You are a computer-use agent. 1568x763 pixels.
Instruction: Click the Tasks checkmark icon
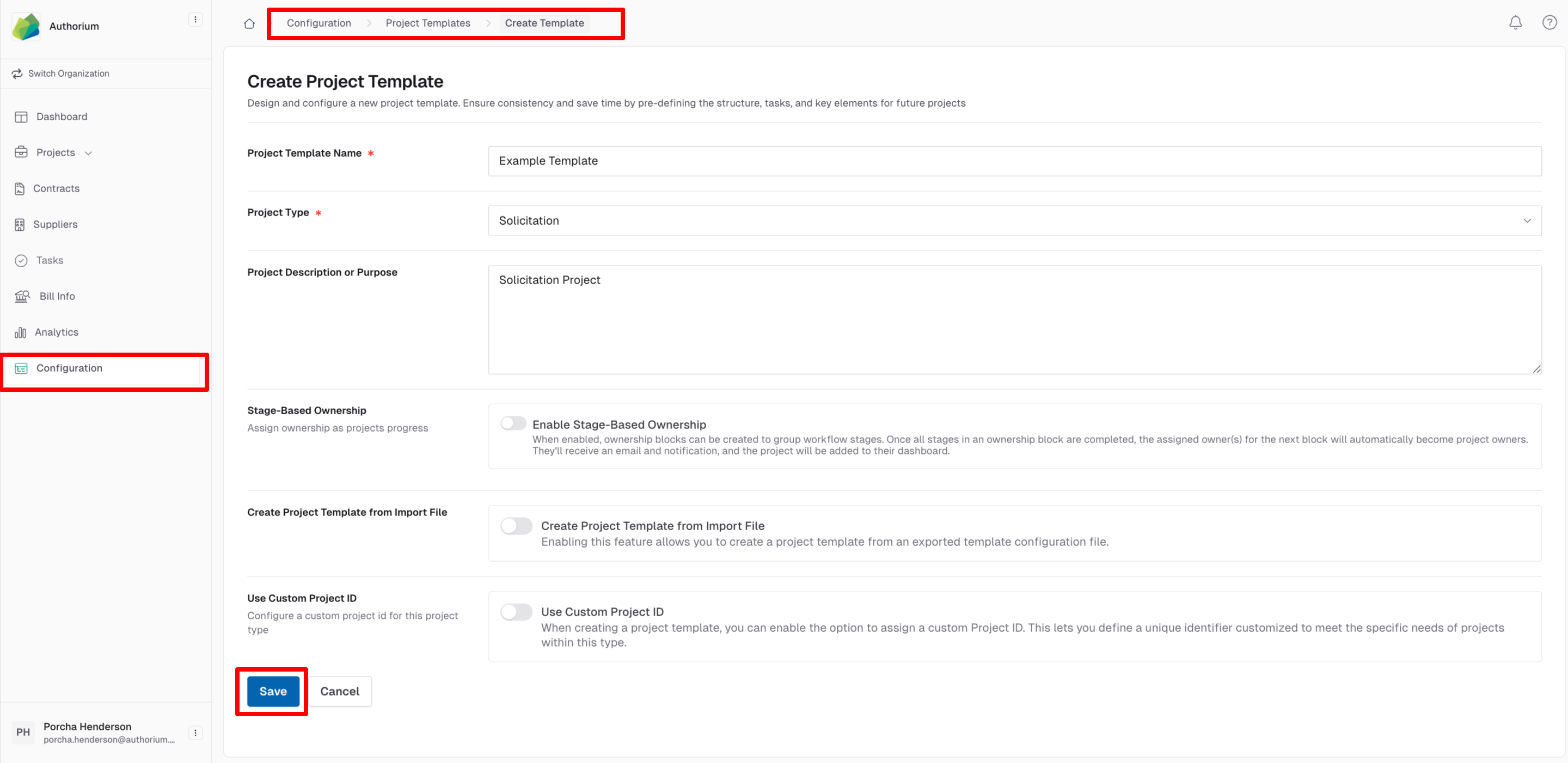(x=21, y=261)
